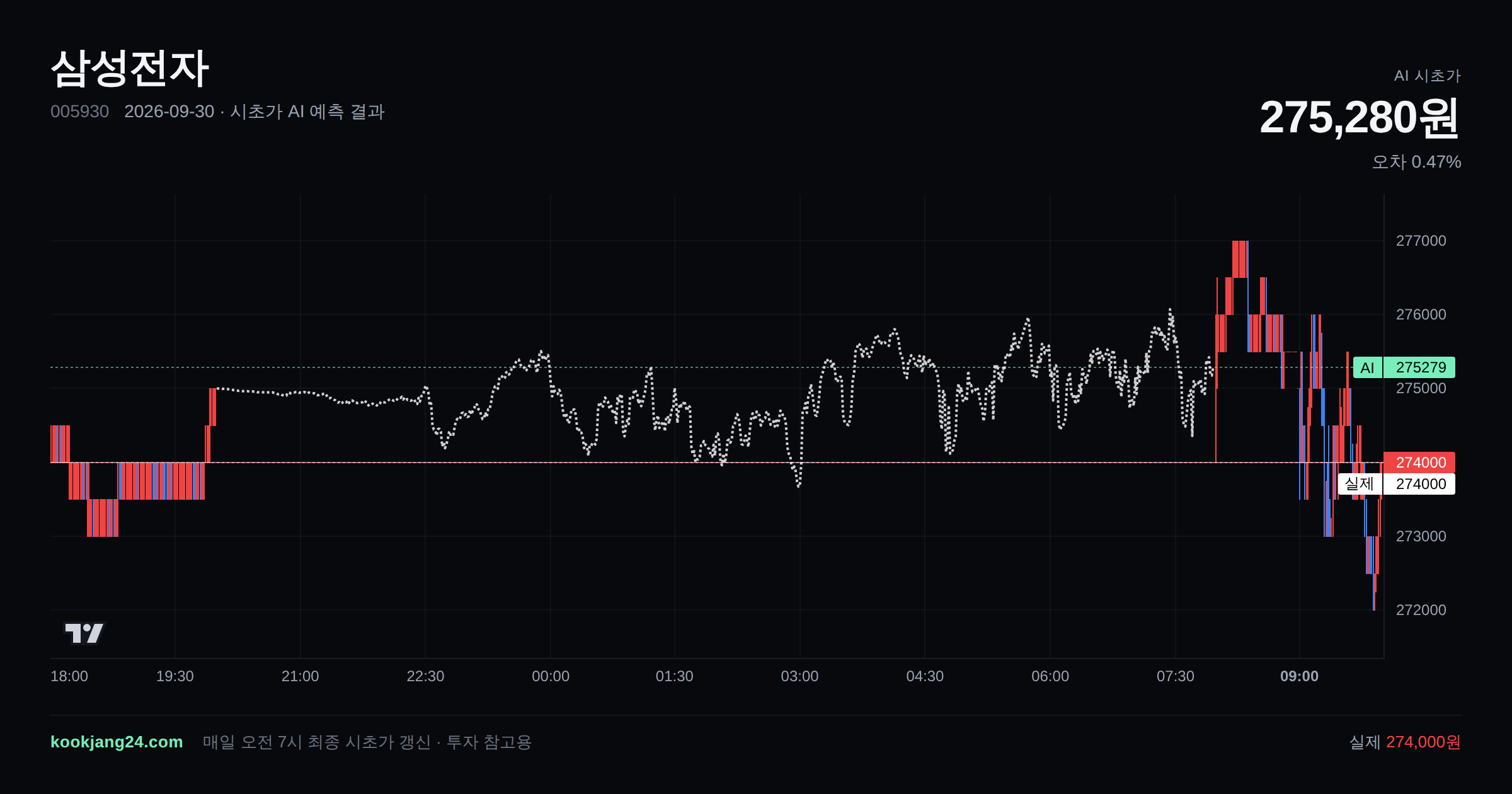1512x794 pixels.
Task: Click the 272000 price axis label
Action: coord(1421,610)
